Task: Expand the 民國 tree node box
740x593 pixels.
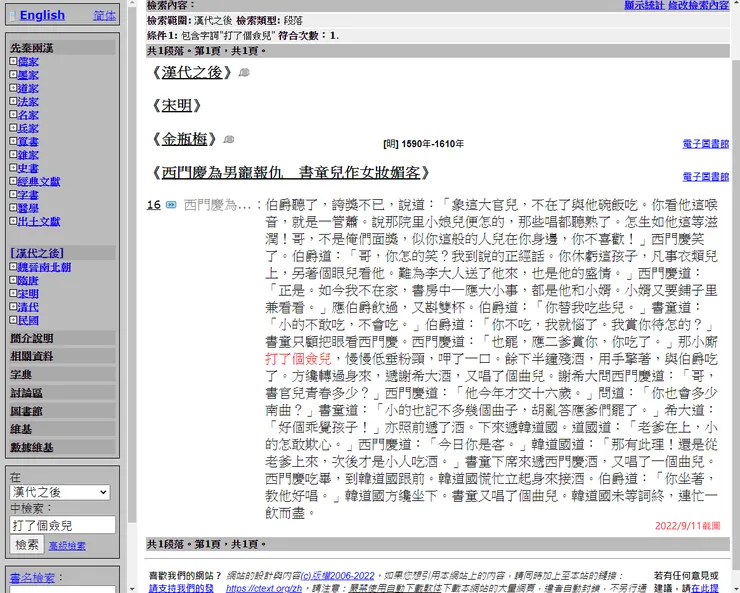Action: (13, 320)
